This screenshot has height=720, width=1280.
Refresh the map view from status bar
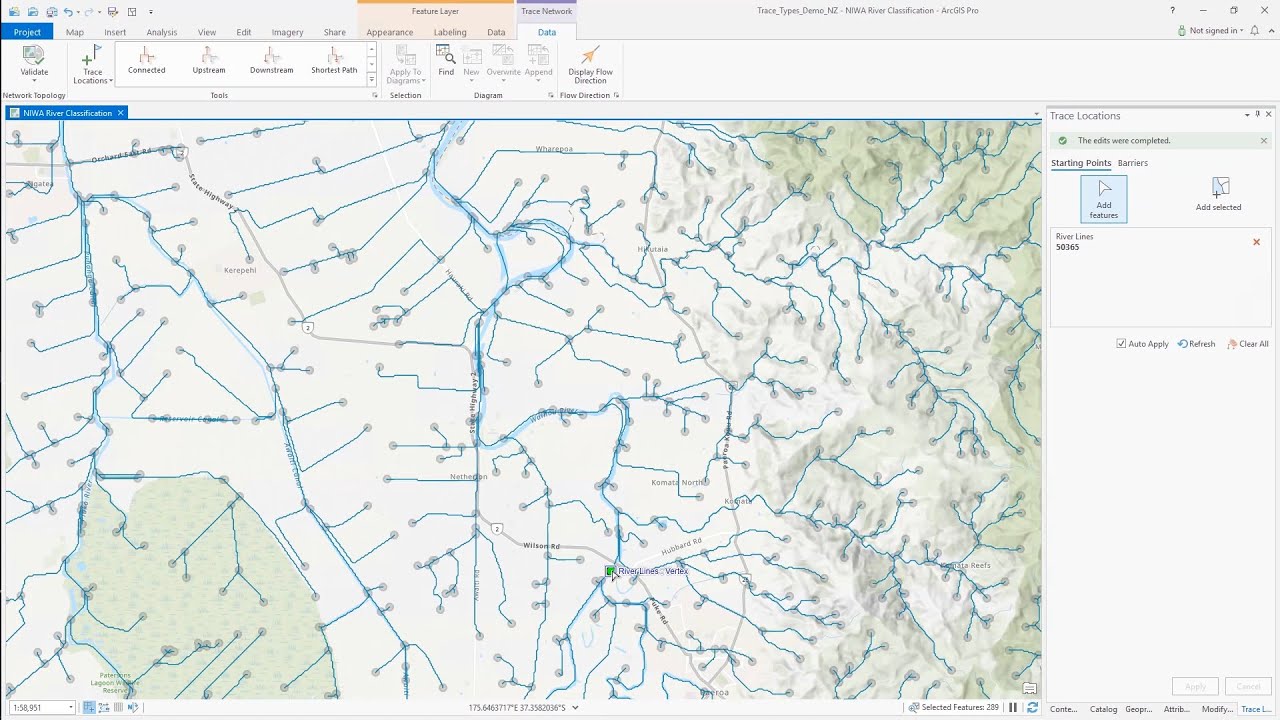[x=1032, y=708]
